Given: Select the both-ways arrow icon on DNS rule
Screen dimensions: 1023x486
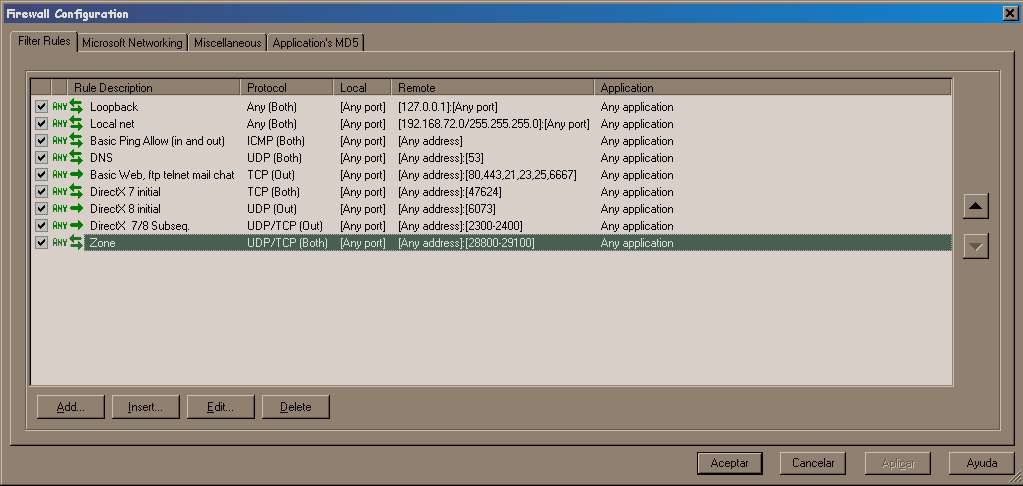Looking at the screenshot, I should point(76,157).
